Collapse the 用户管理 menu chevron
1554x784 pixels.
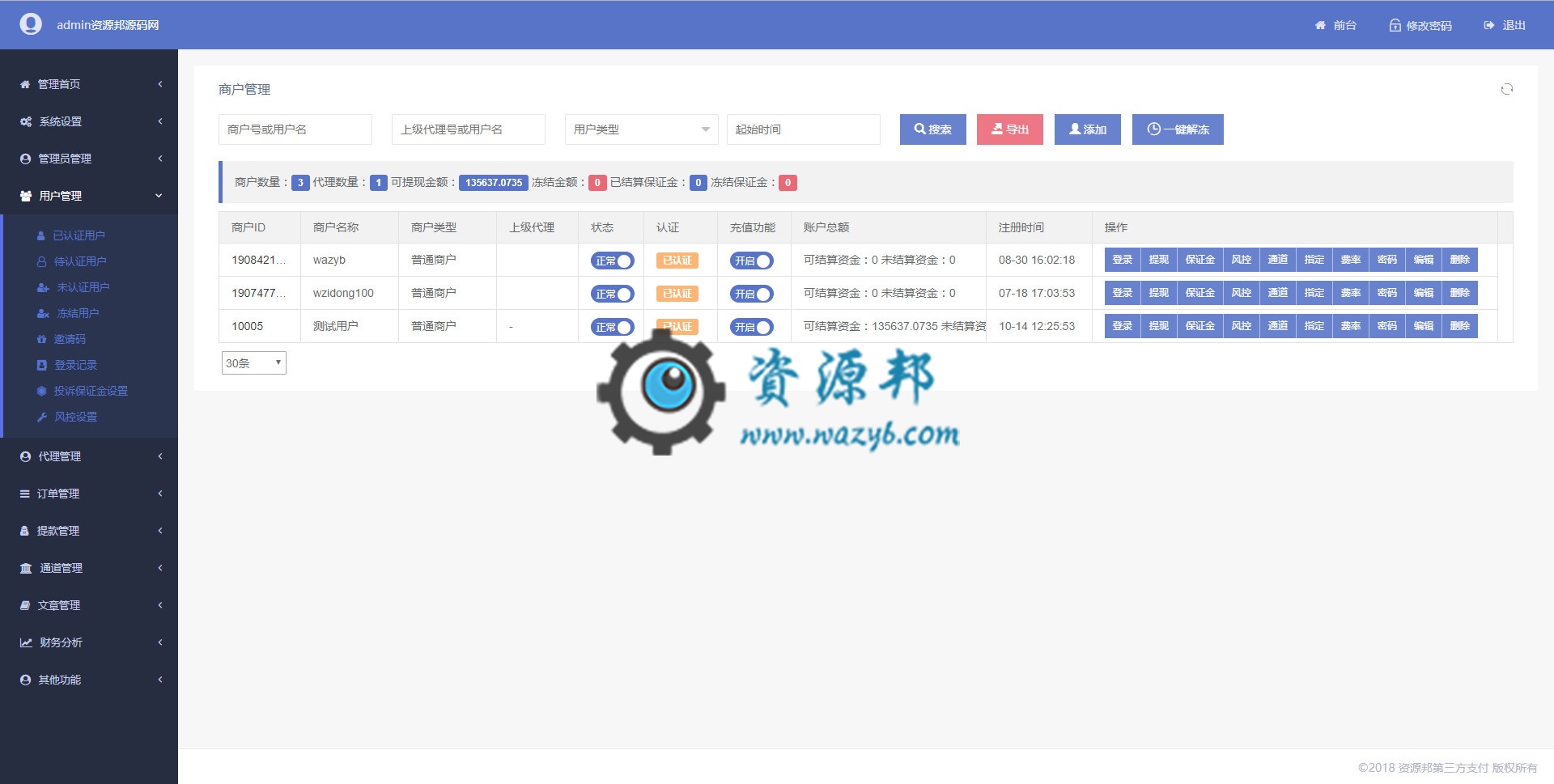click(x=159, y=196)
